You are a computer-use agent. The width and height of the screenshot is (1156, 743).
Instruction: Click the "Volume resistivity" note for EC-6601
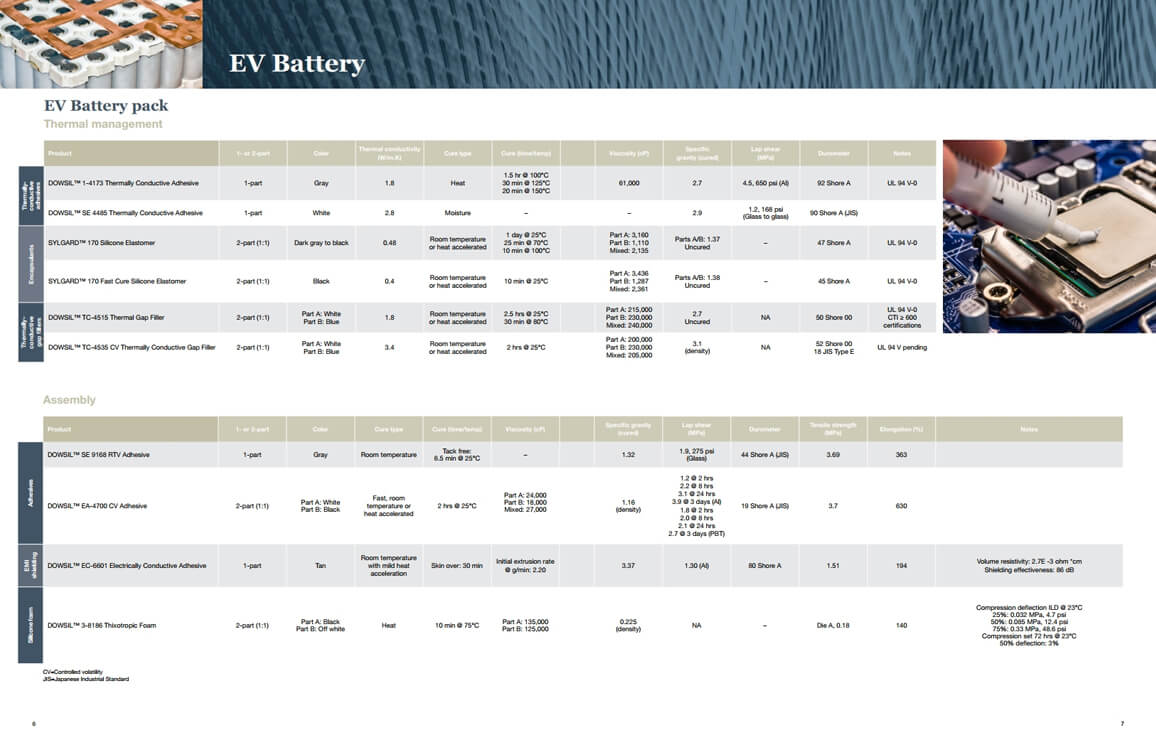1029,562
